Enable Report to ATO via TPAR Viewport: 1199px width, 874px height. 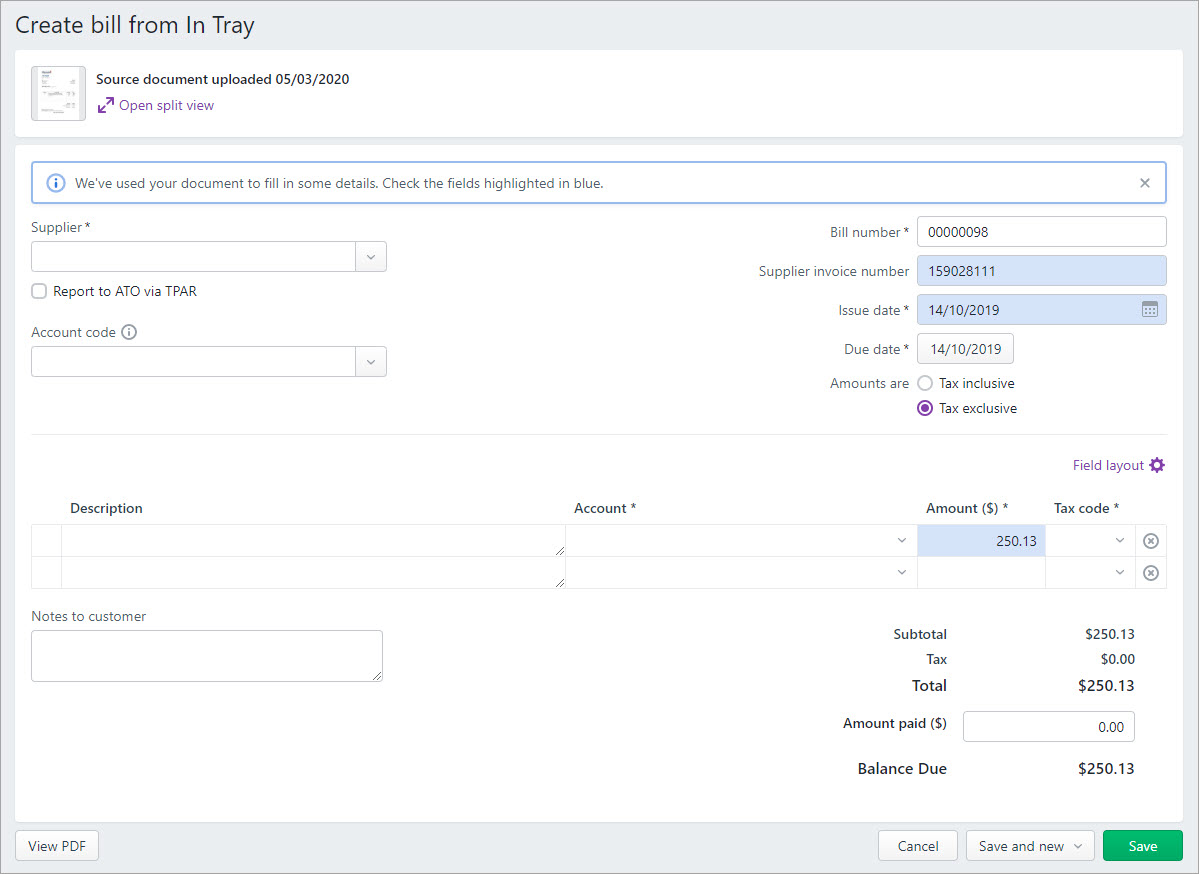point(38,291)
